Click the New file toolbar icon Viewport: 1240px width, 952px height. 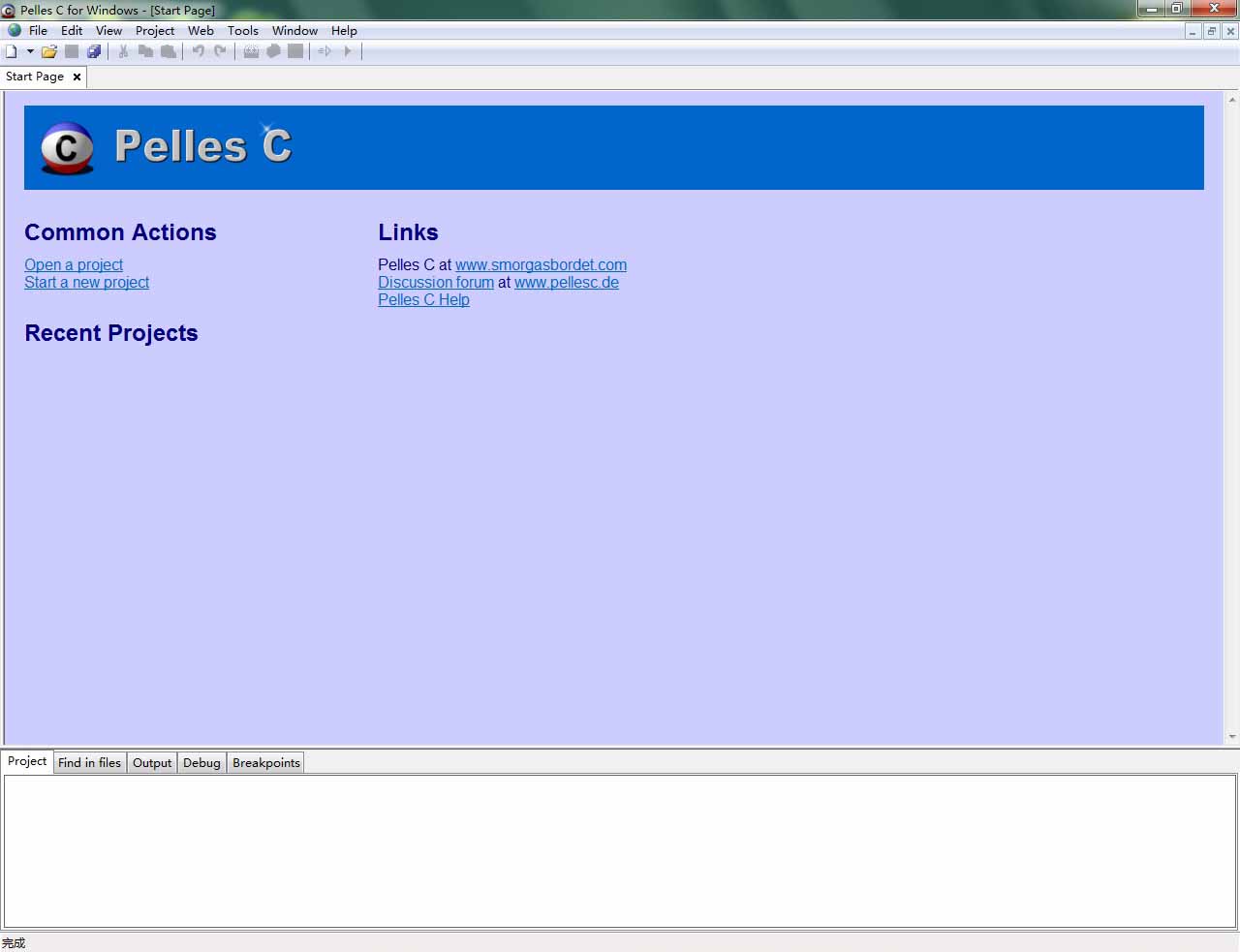coord(12,51)
